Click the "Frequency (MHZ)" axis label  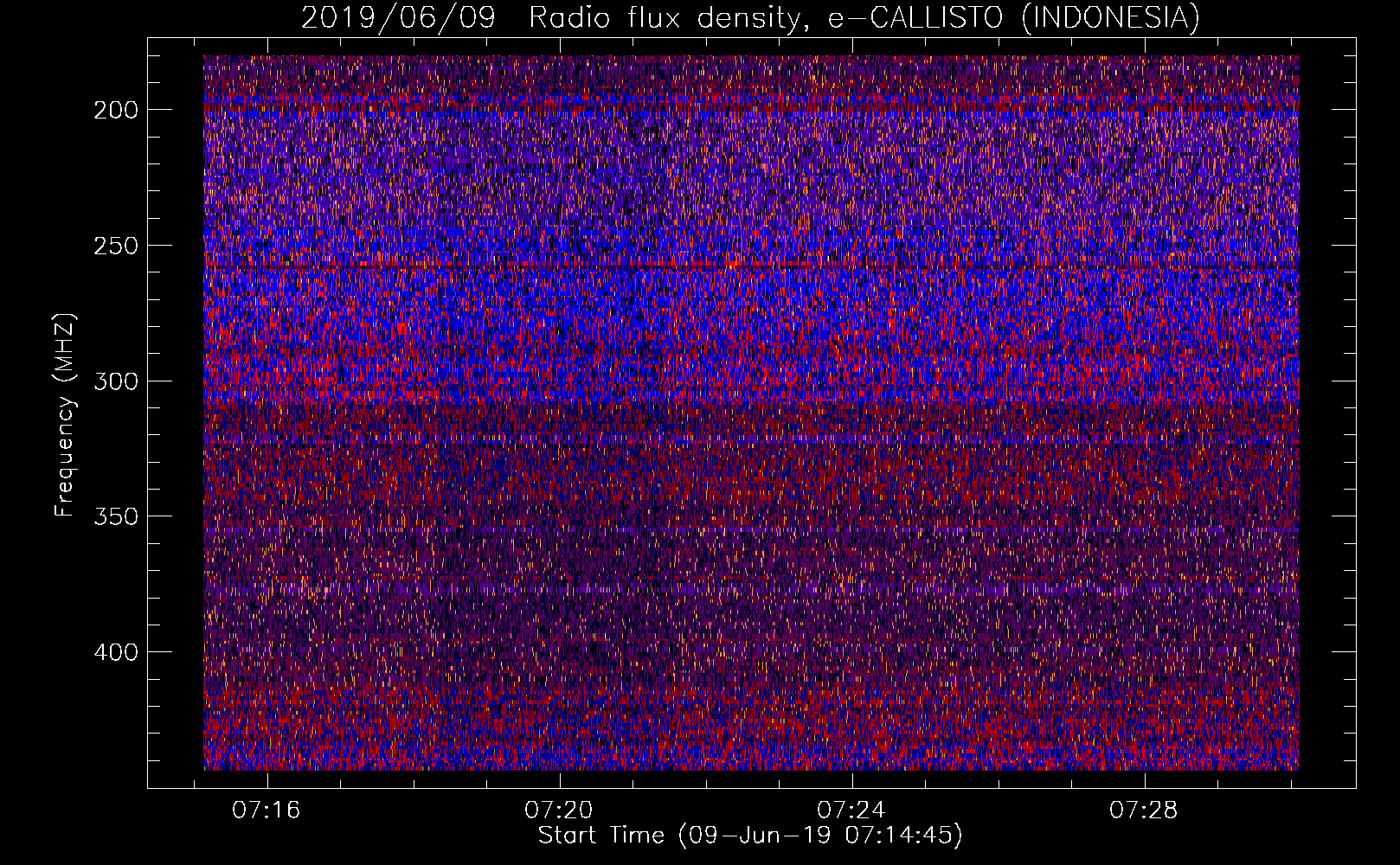[x=64, y=415]
